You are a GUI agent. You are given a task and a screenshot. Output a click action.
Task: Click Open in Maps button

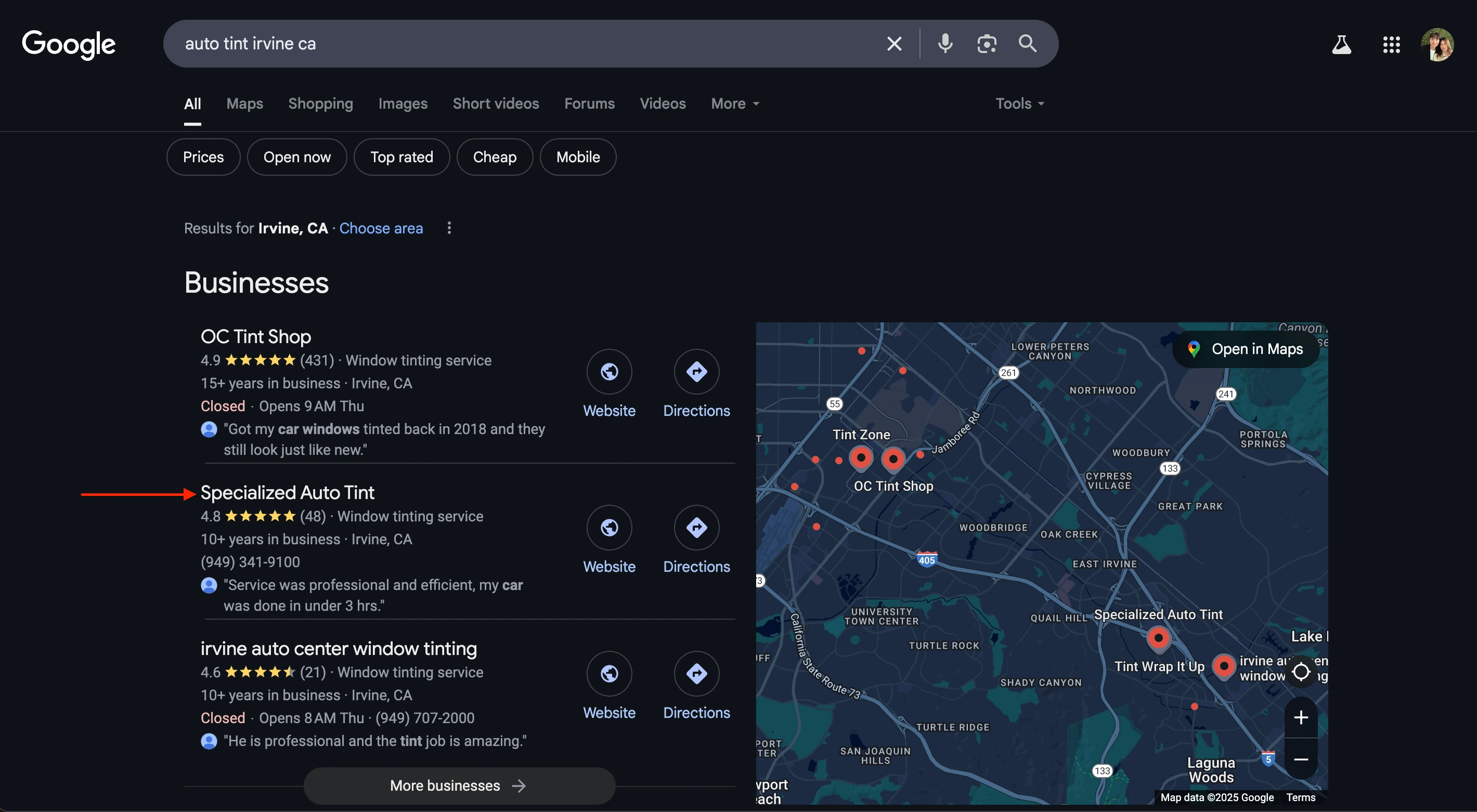pos(1246,349)
